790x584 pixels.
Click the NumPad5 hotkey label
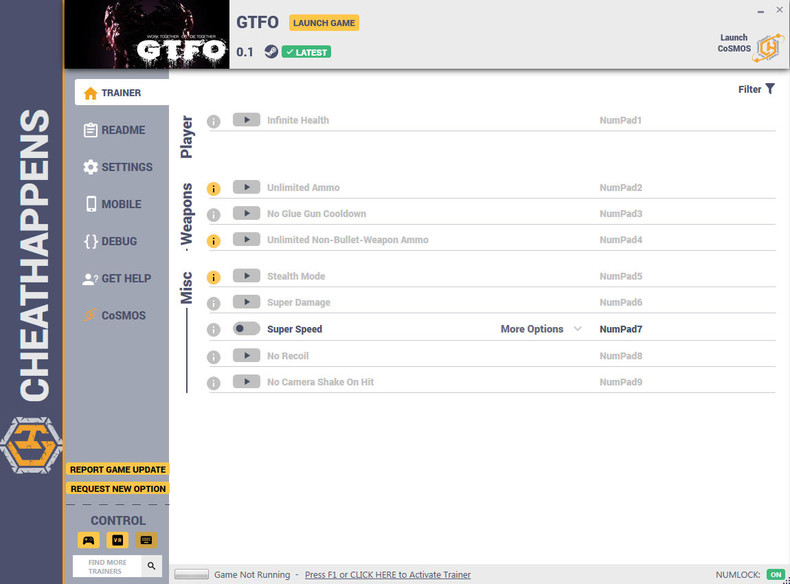[x=621, y=277]
